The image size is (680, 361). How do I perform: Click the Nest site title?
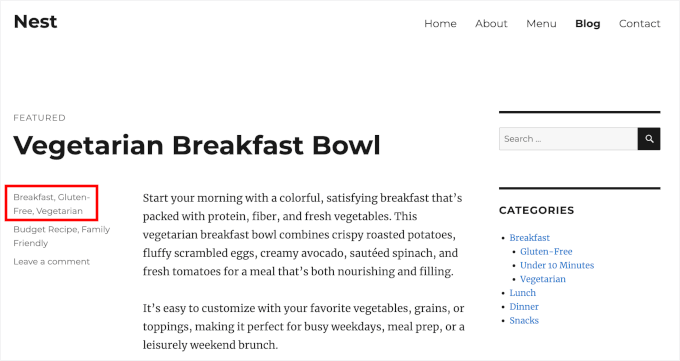(x=35, y=22)
